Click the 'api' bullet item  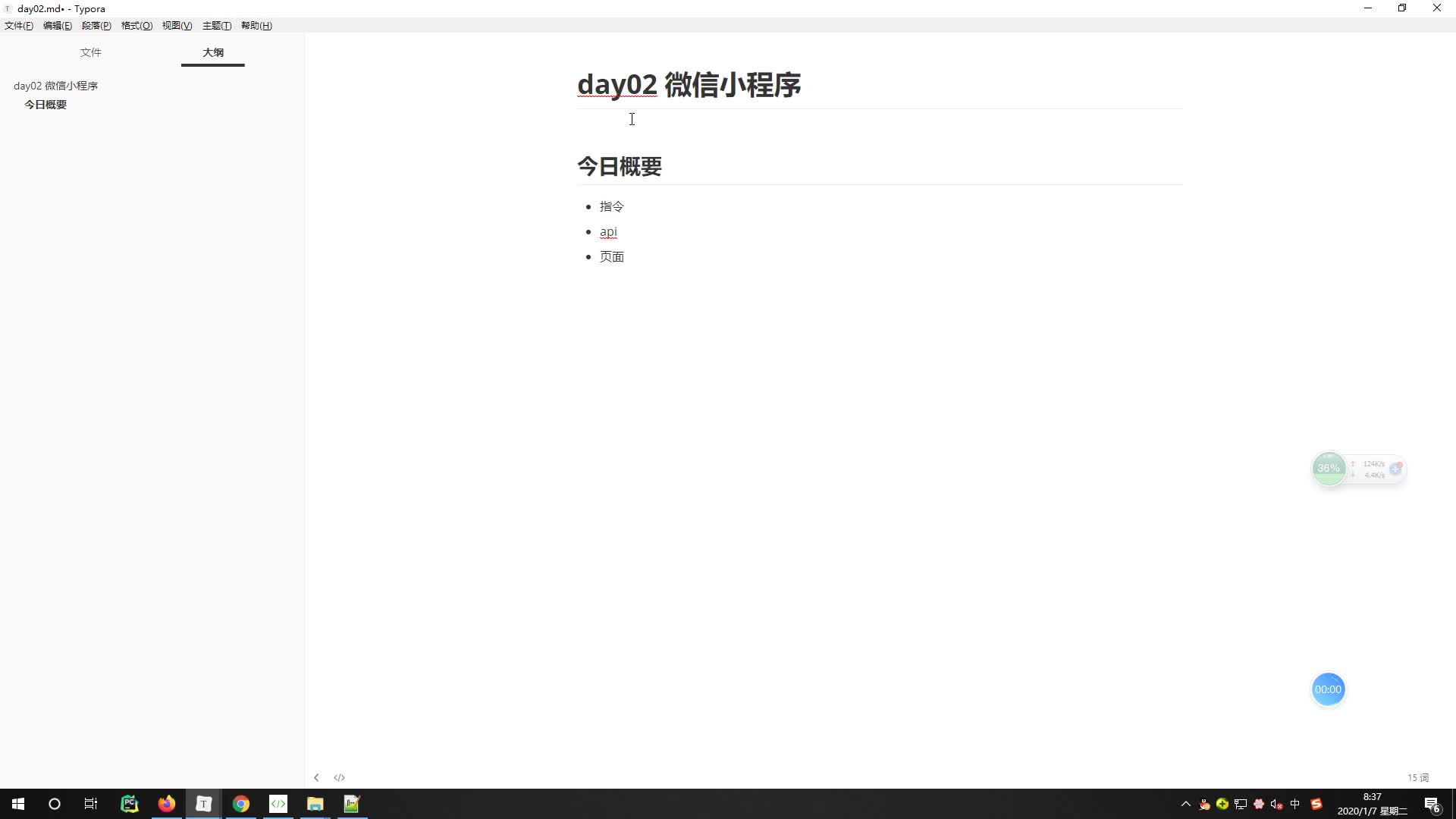tap(608, 231)
